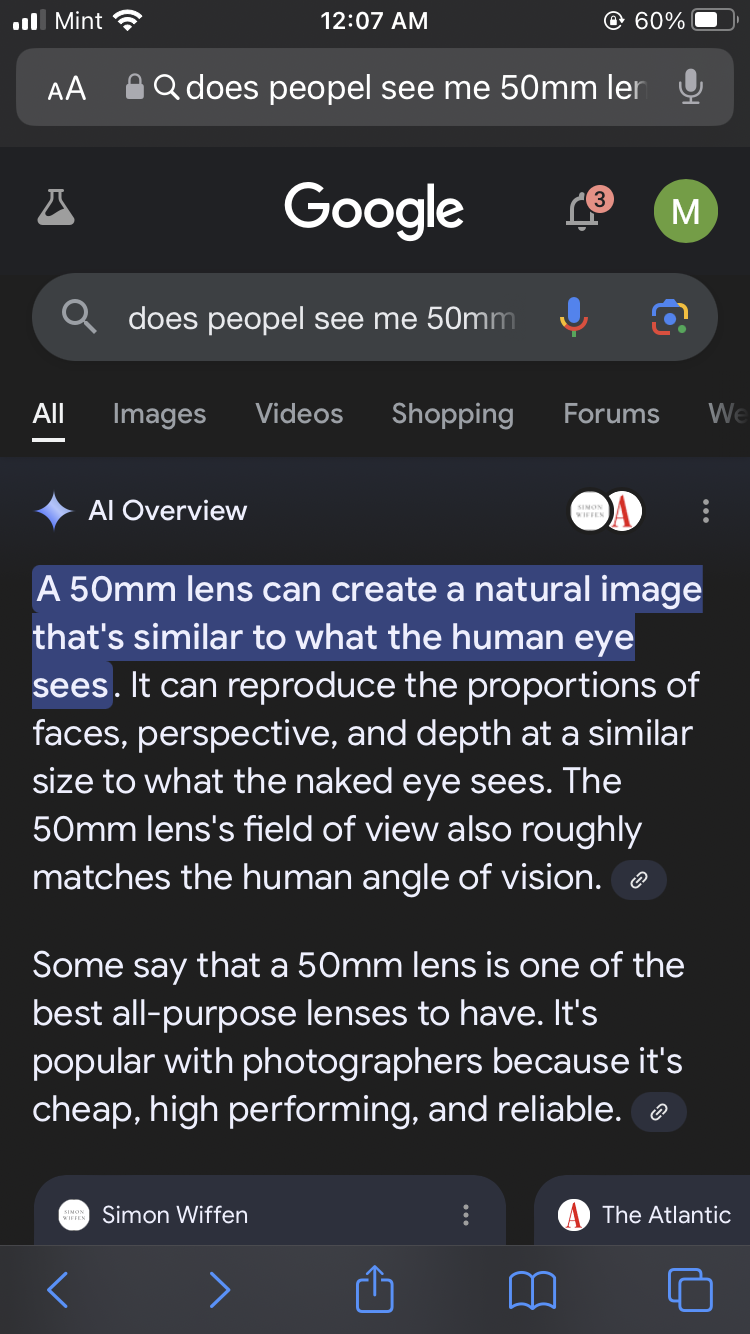Open Safari bookmarks book icon
The width and height of the screenshot is (750, 1334).
[532, 1290]
